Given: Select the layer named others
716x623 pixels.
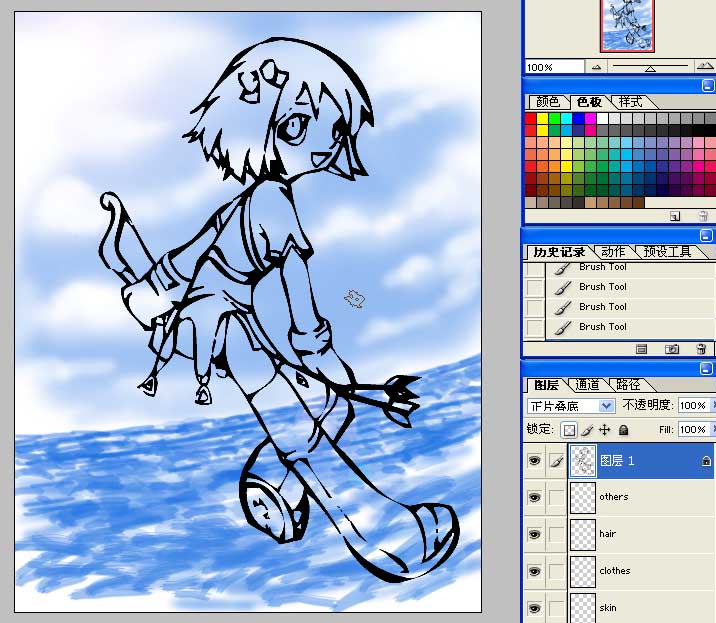Looking at the screenshot, I should tap(614, 496).
